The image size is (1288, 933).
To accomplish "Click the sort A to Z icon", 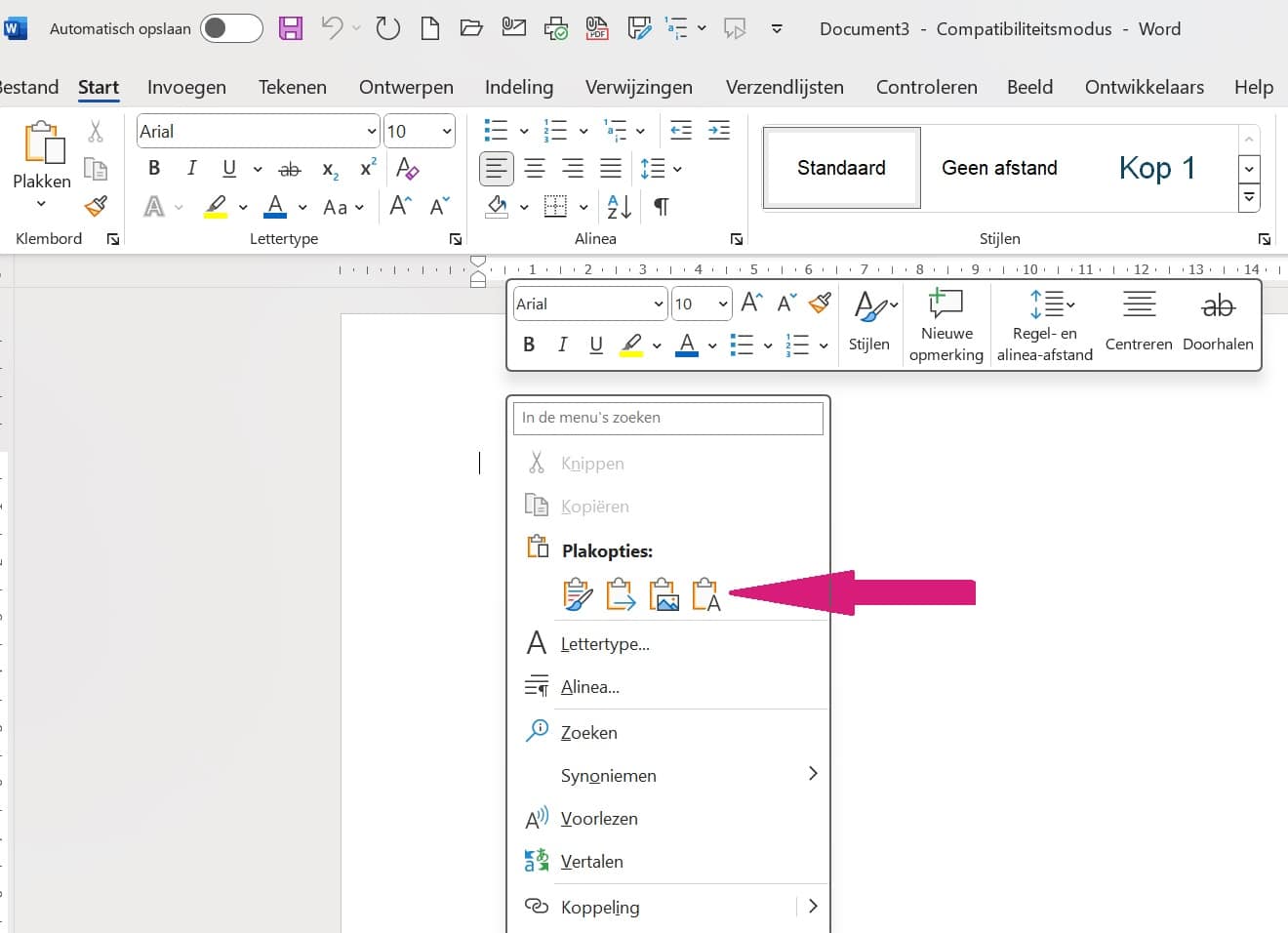I will (x=619, y=207).
